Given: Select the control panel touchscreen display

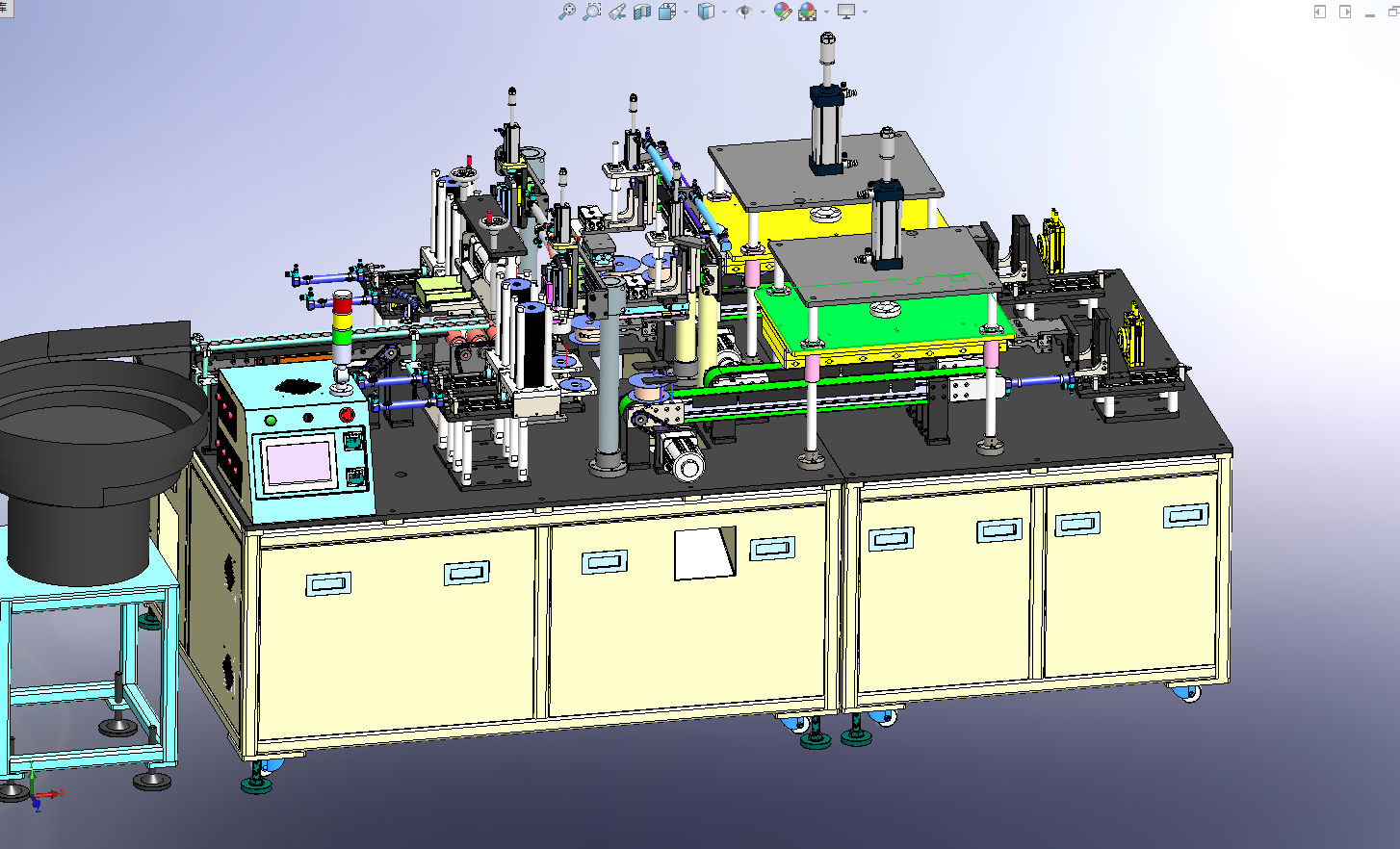Looking at the screenshot, I should (x=298, y=464).
